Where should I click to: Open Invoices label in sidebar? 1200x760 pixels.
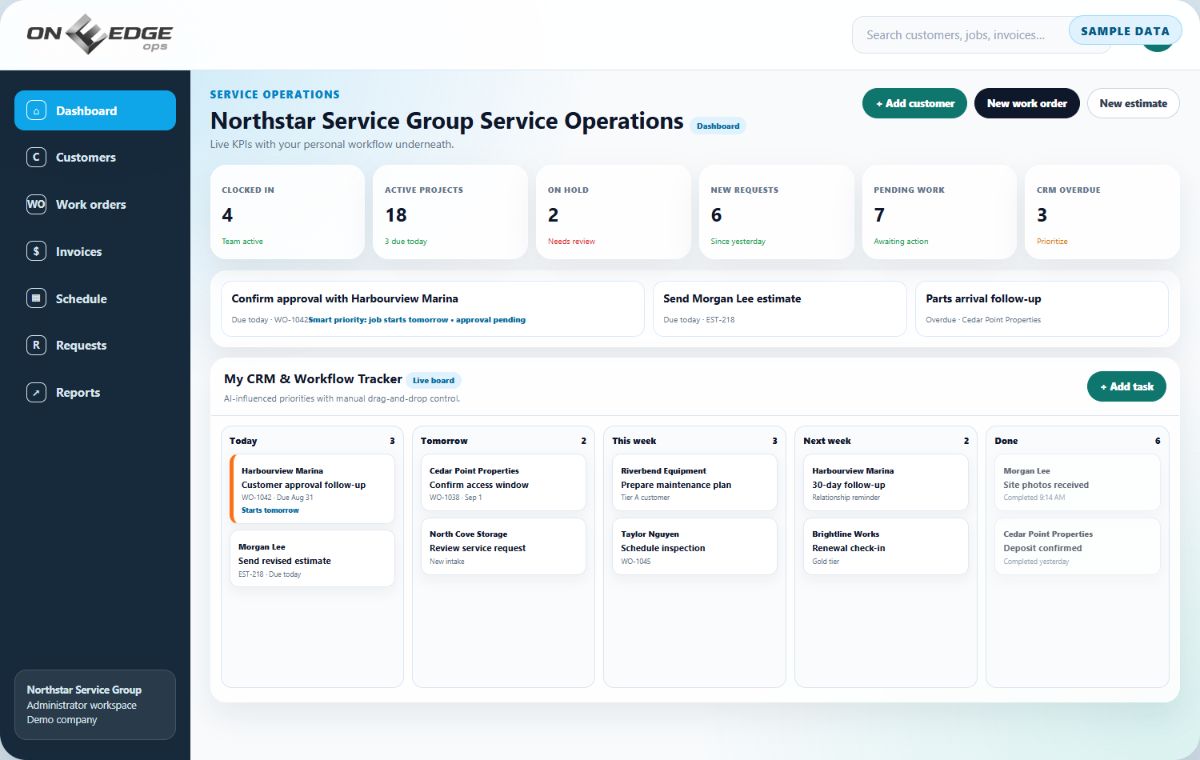coord(79,252)
